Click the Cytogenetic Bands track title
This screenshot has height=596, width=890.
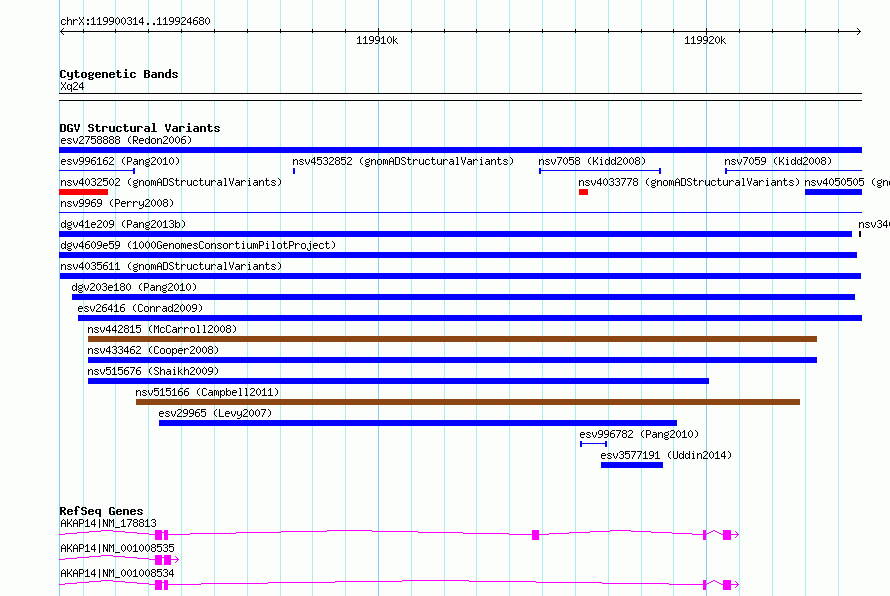[119, 74]
